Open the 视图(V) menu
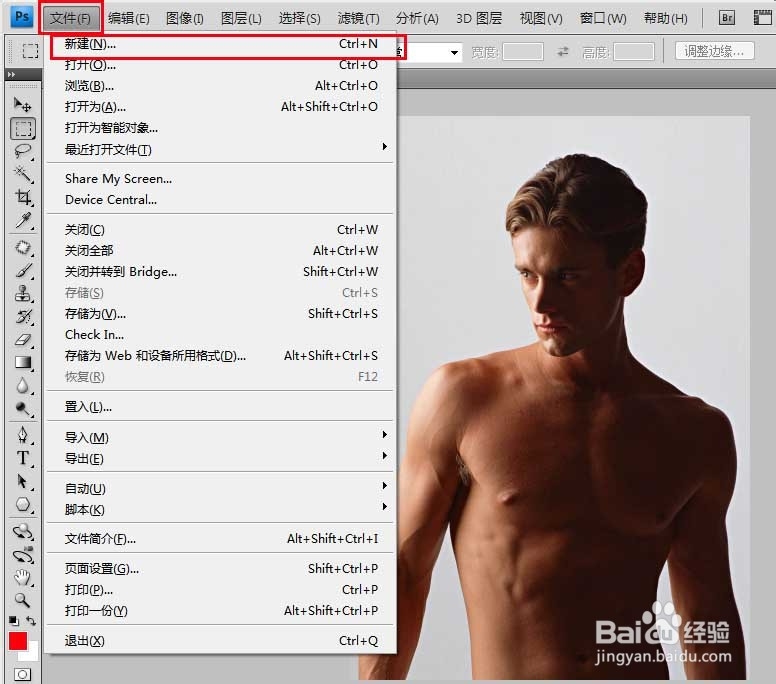The width and height of the screenshot is (776, 684). (541, 18)
